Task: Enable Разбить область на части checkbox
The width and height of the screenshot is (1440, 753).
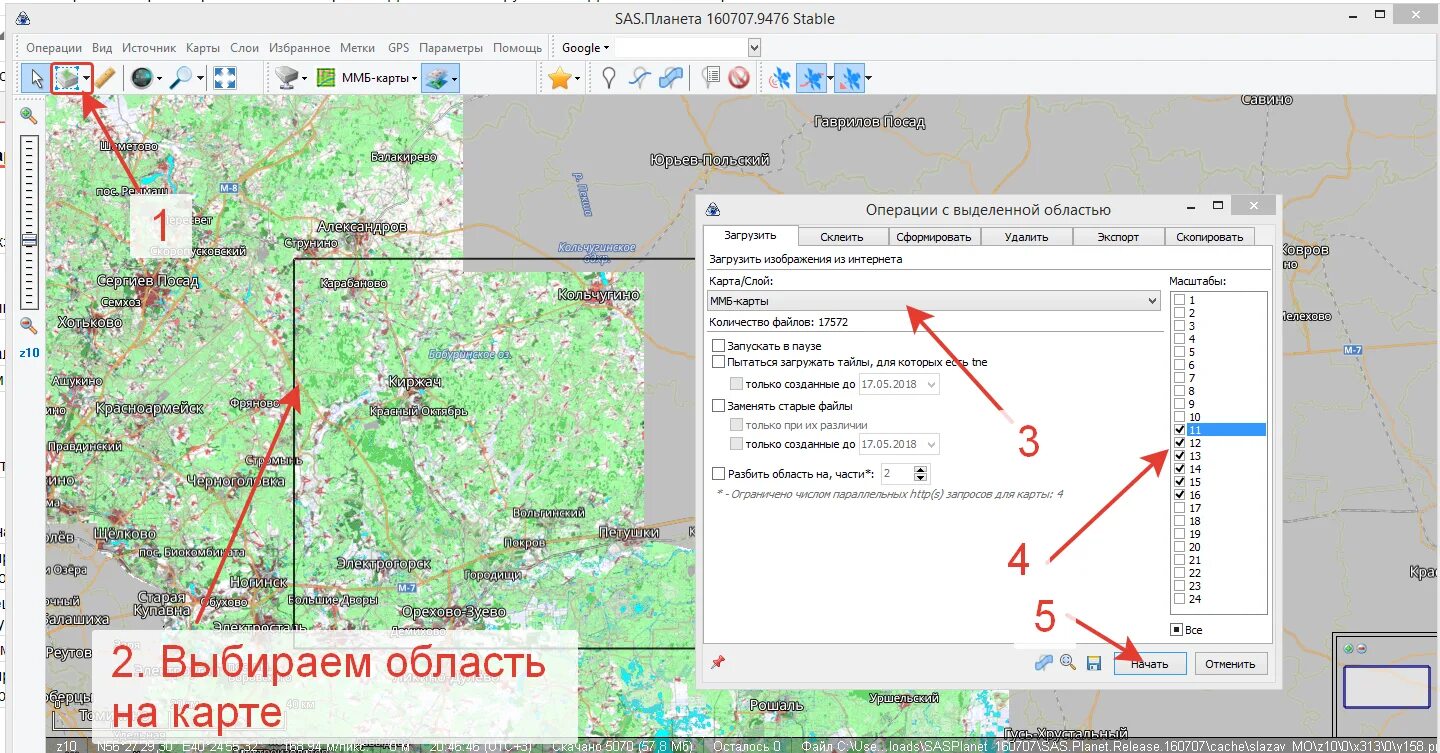Action: (x=718, y=474)
